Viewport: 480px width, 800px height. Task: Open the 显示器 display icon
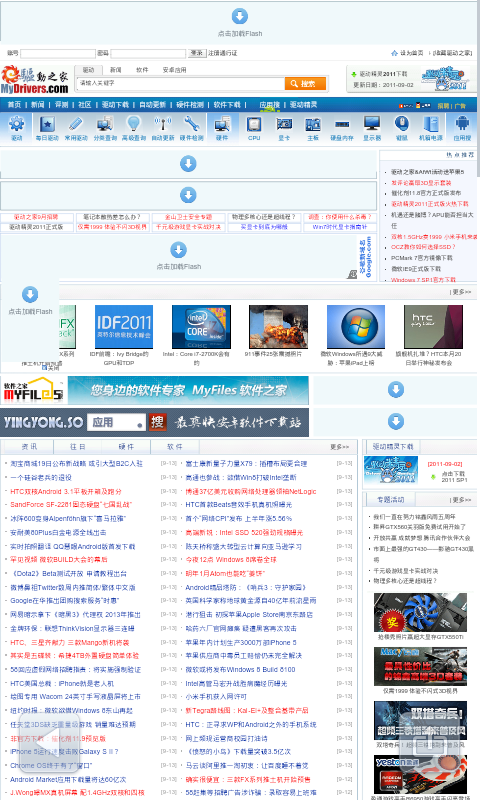click(372, 124)
